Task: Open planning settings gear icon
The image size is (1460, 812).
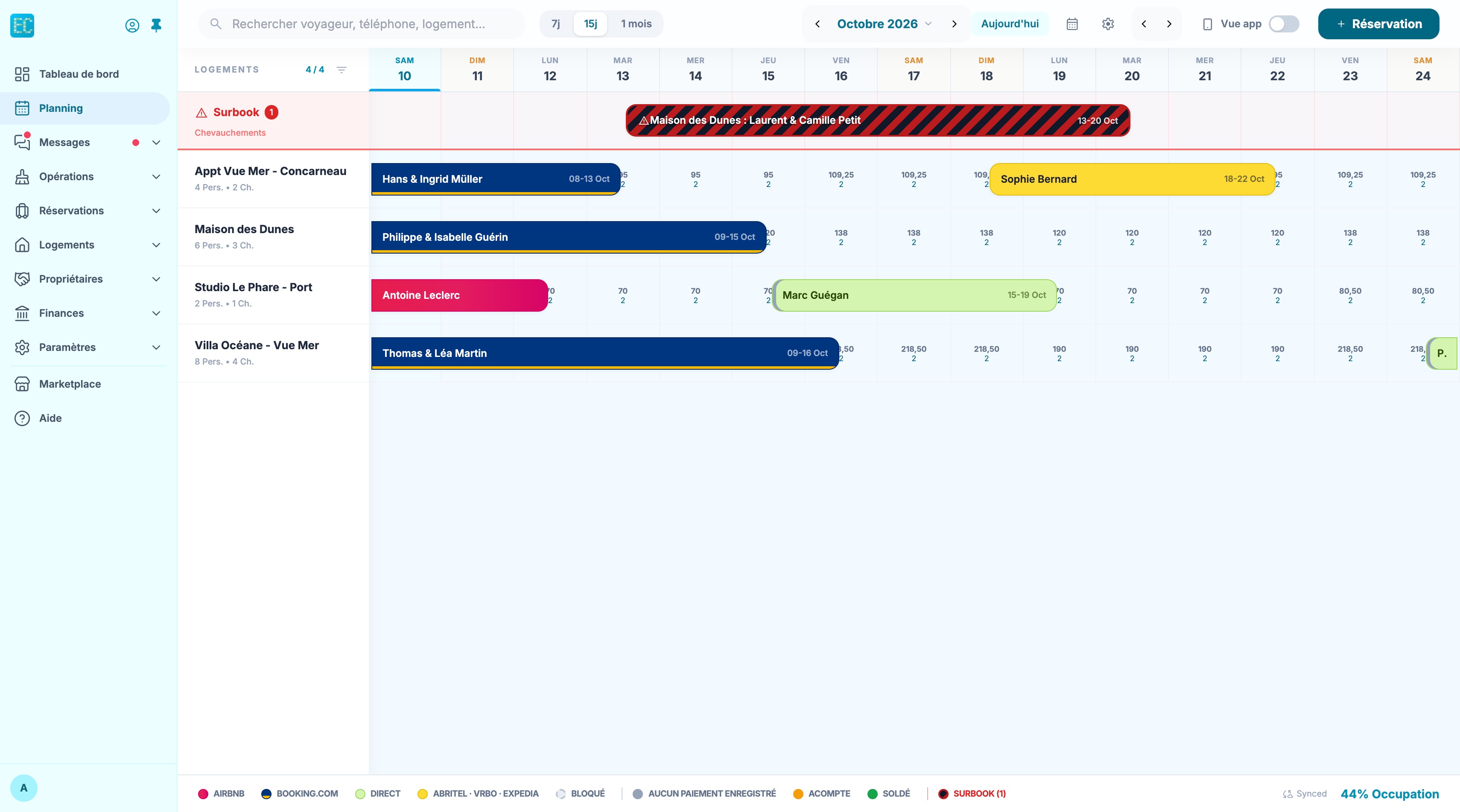Action: click(x=1108, y=24)
